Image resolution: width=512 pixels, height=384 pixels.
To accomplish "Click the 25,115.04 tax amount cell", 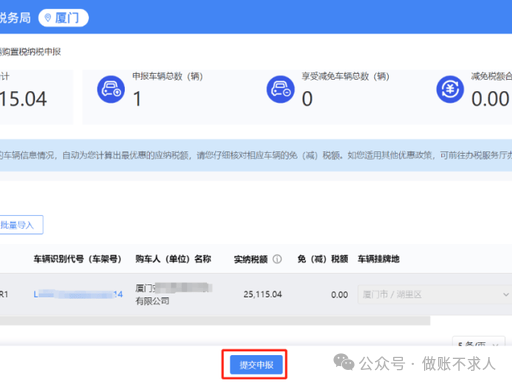I will click(x=262, y=294).
